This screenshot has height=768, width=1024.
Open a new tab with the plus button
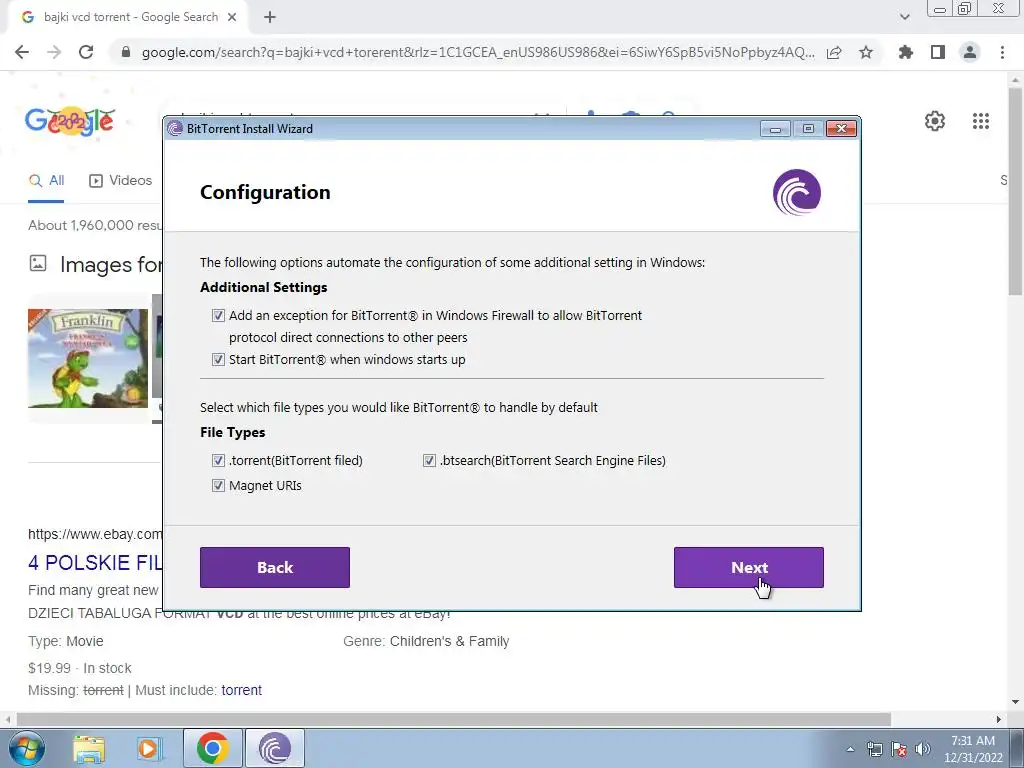pos(270,18)
